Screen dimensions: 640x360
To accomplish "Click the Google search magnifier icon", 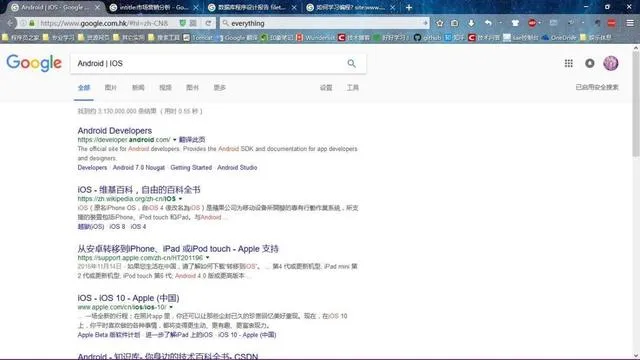I will tap(351, 63).
